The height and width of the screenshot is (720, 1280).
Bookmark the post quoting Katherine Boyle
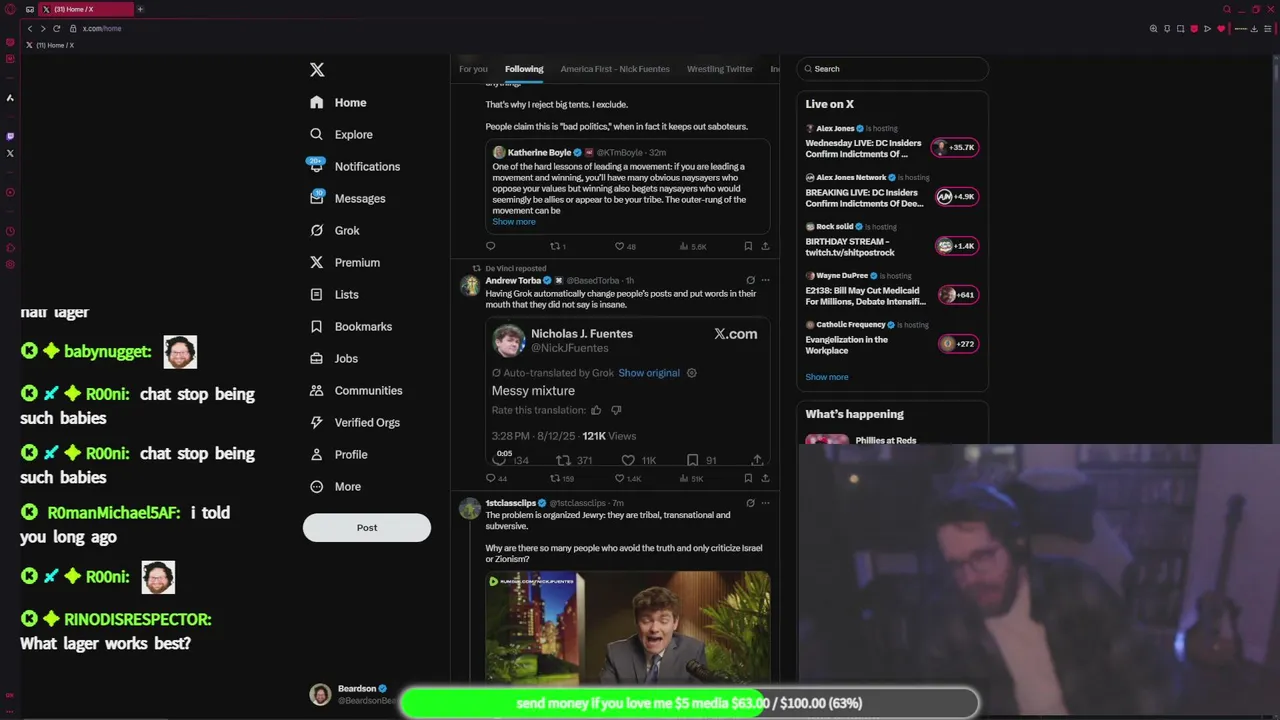tap(748, 246)
